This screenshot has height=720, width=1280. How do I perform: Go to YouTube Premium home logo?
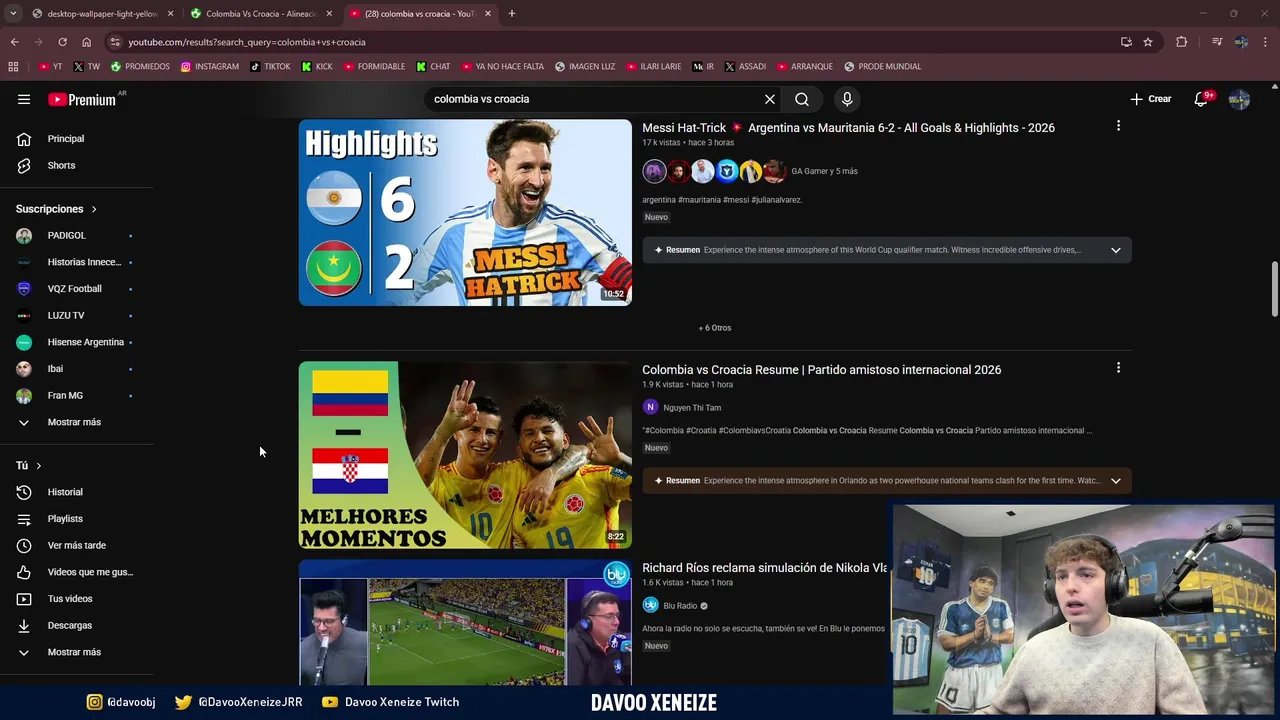(82, 99)
